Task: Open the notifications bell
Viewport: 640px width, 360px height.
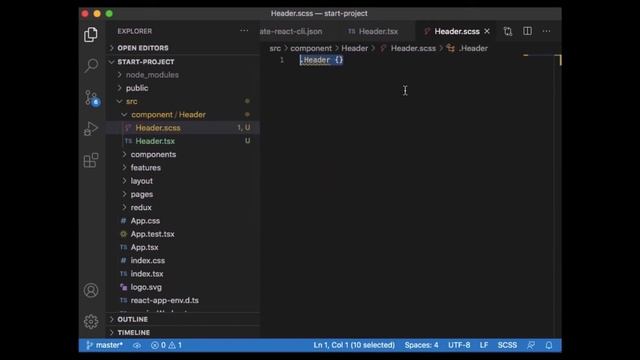Action: [x=549, y=345]
